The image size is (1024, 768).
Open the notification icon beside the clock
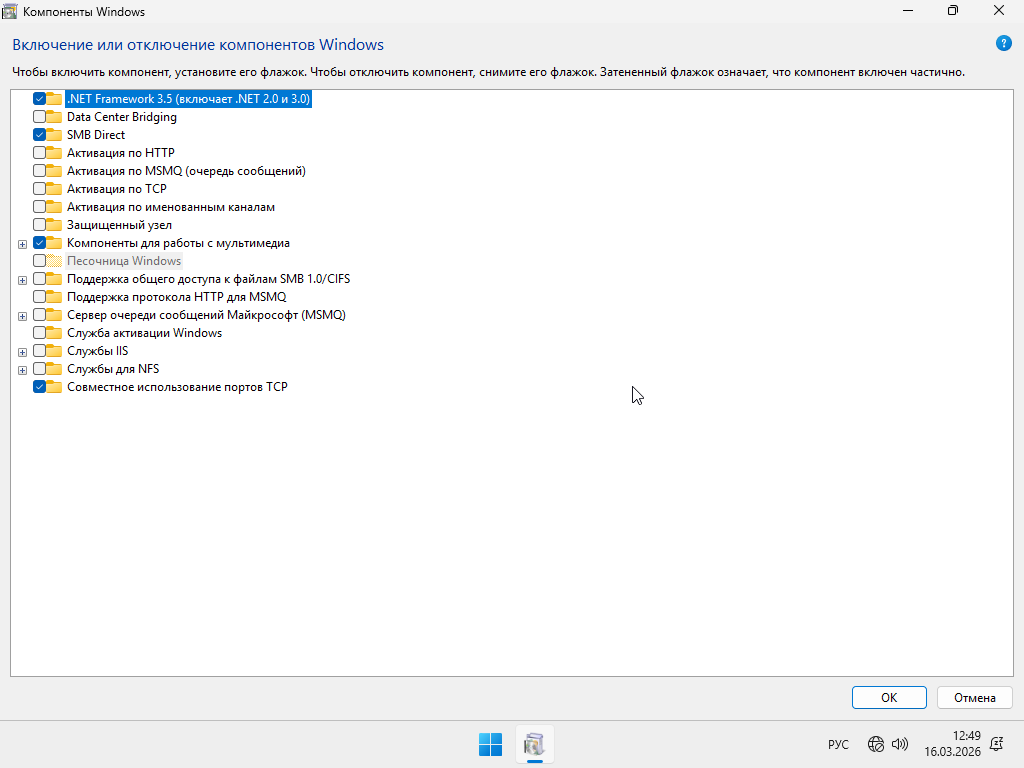(x=996, y=744)
